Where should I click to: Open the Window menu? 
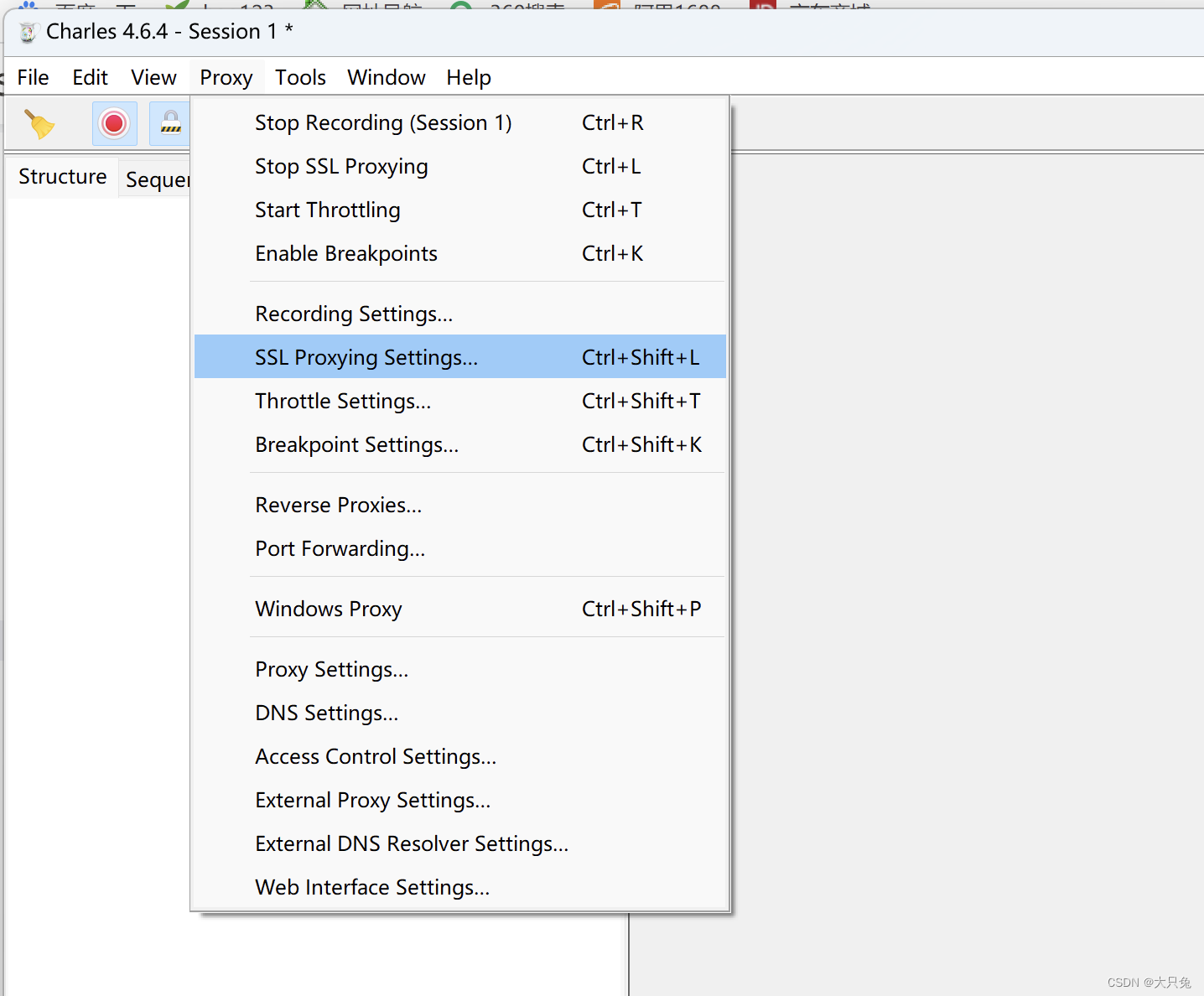[x=387, y=78]
